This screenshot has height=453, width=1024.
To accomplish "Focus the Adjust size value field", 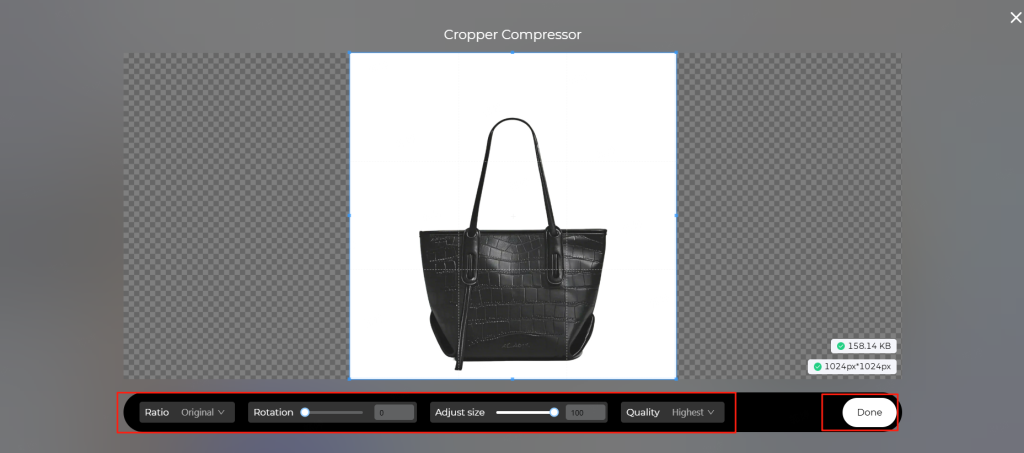I will (x=585, y=413).
